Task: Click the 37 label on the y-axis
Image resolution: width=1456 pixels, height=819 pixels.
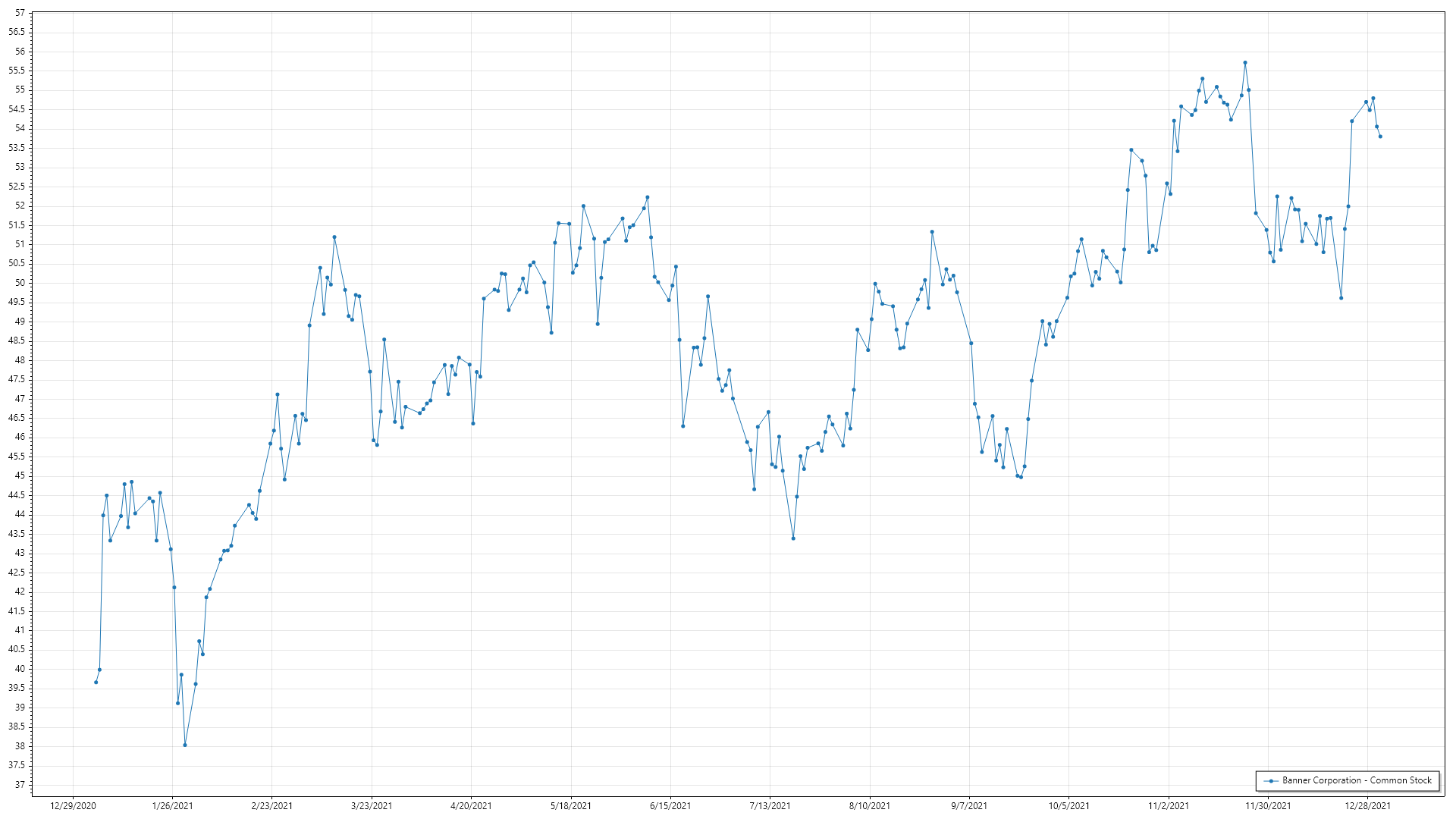Action: click(x=20, y=784)
